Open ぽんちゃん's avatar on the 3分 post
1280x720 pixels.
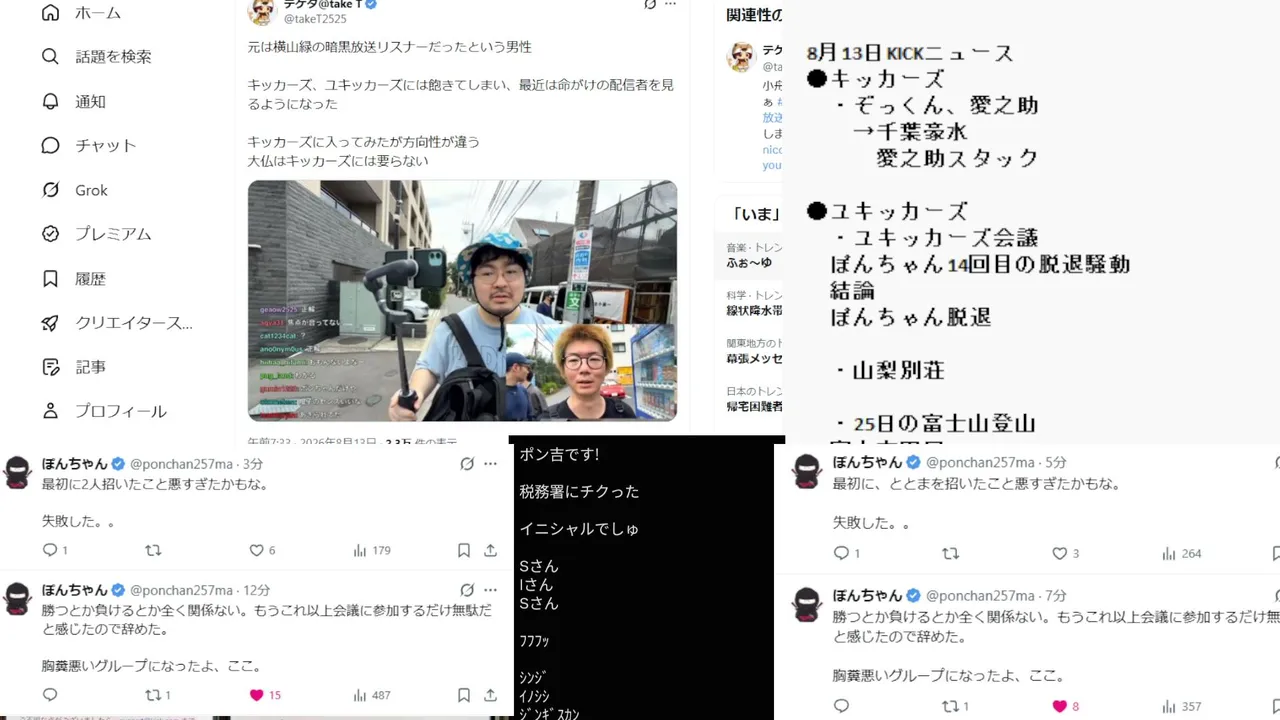click(x=19, y=472)
